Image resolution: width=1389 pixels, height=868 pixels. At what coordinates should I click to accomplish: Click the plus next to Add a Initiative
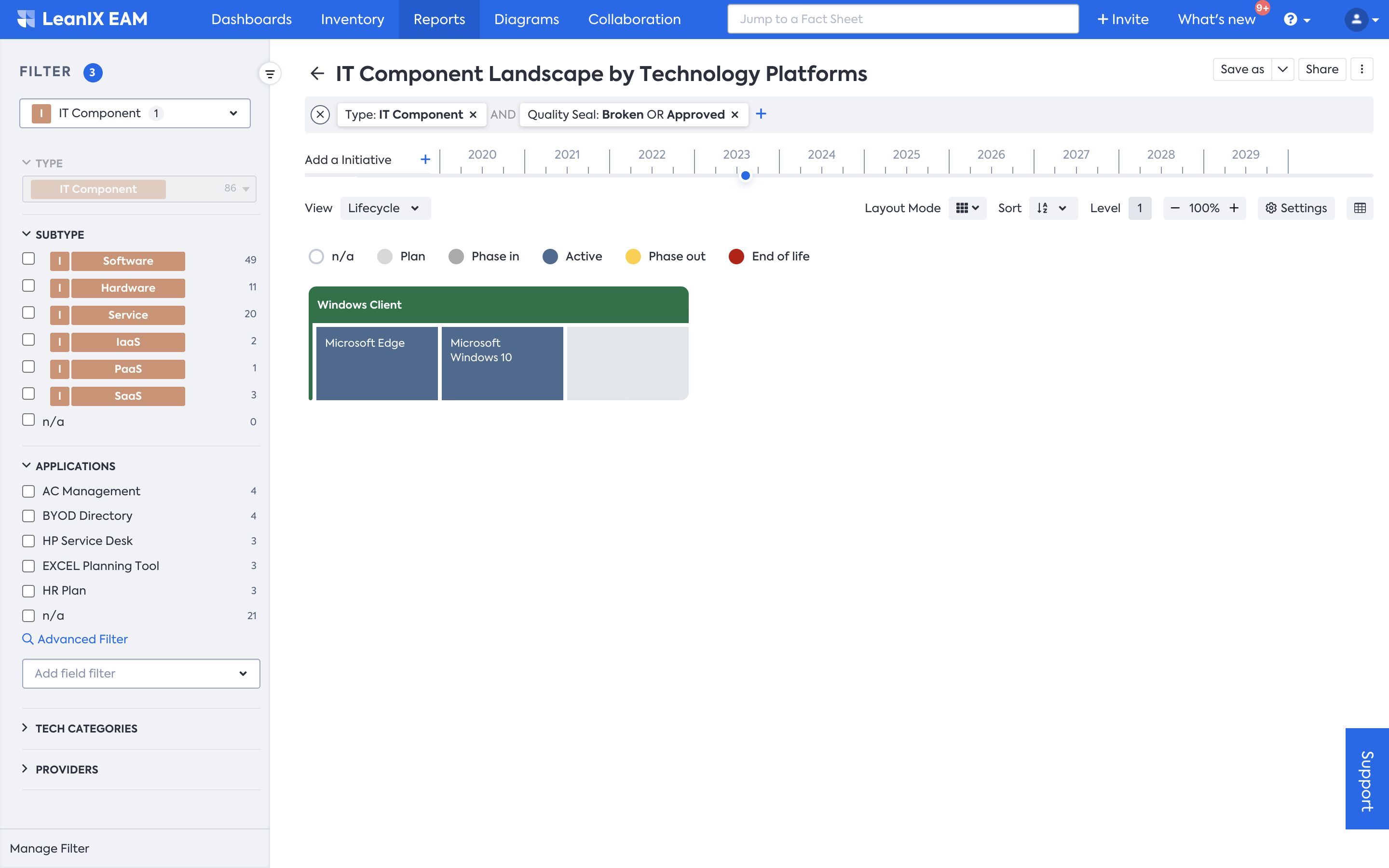click(x=425, y=160)
